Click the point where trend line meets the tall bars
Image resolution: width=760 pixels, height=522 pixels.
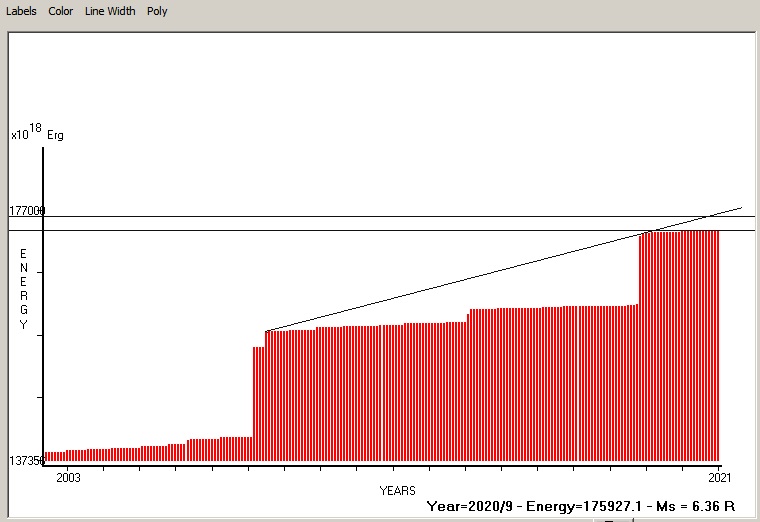point(646,232)
